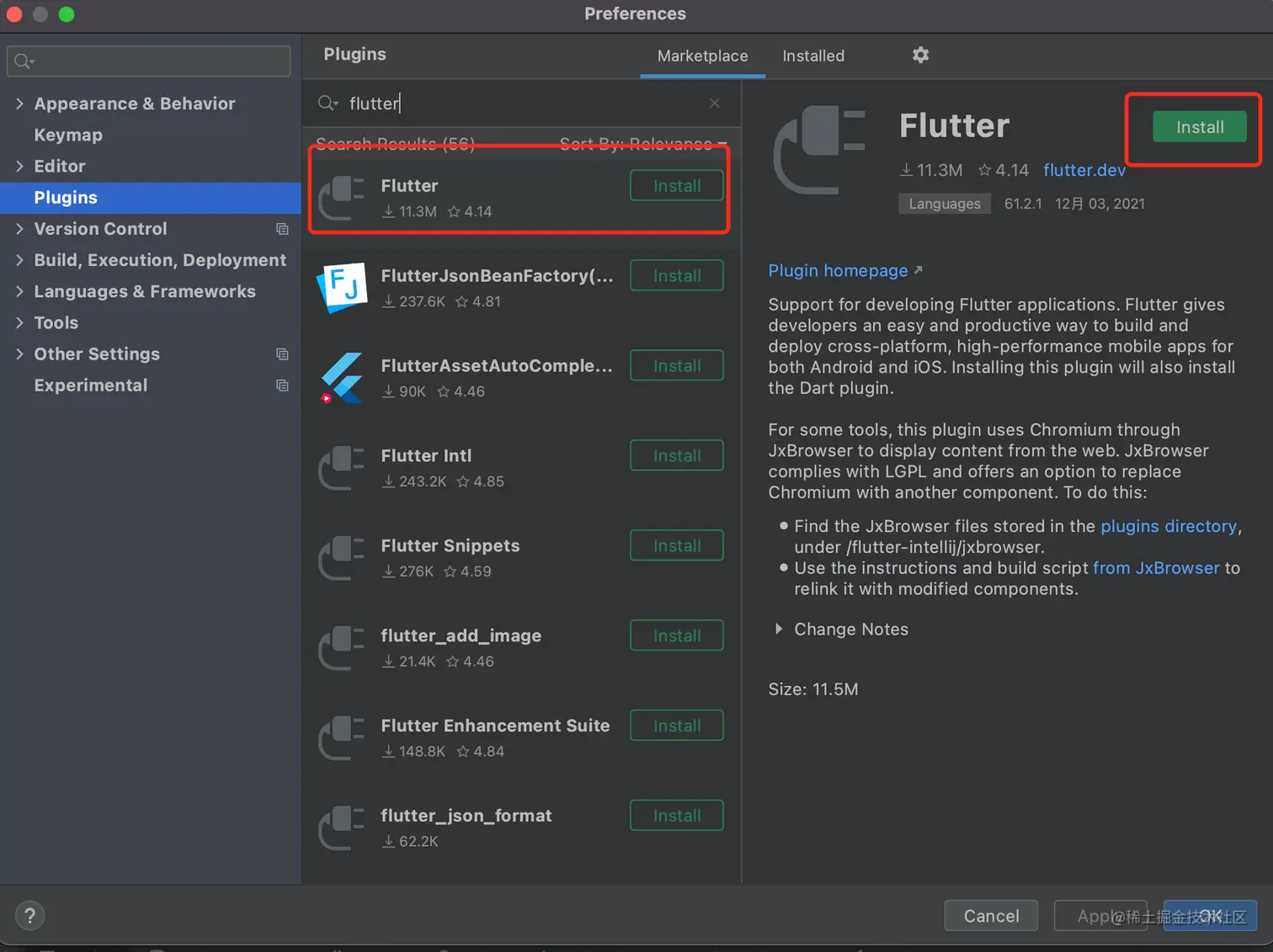Select the Flutter Intl result name
Screen dimensions: 1273x952
pyautogui.click(x=426, y=455)
